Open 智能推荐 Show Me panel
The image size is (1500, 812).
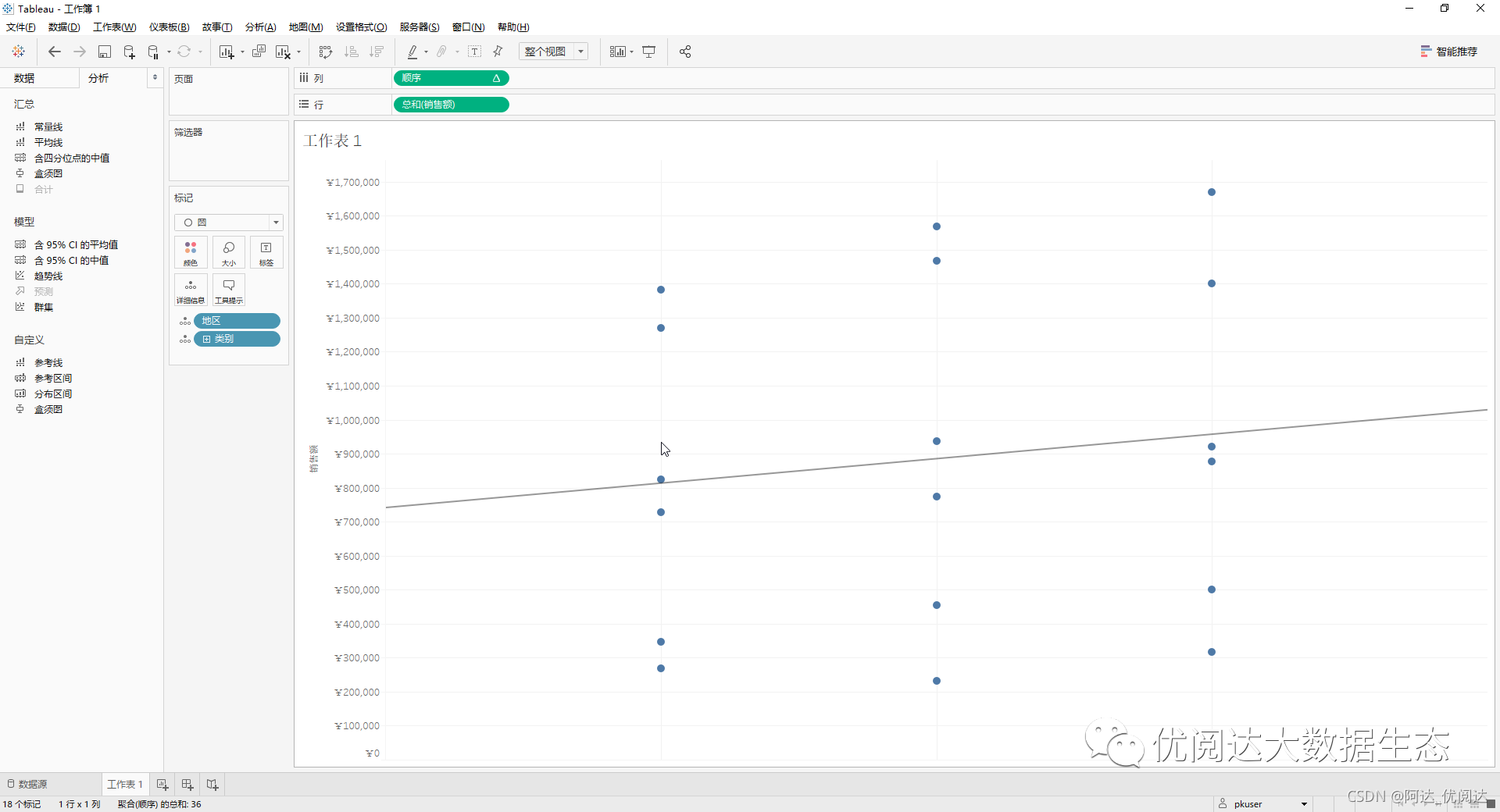(x=1449, y=52)
